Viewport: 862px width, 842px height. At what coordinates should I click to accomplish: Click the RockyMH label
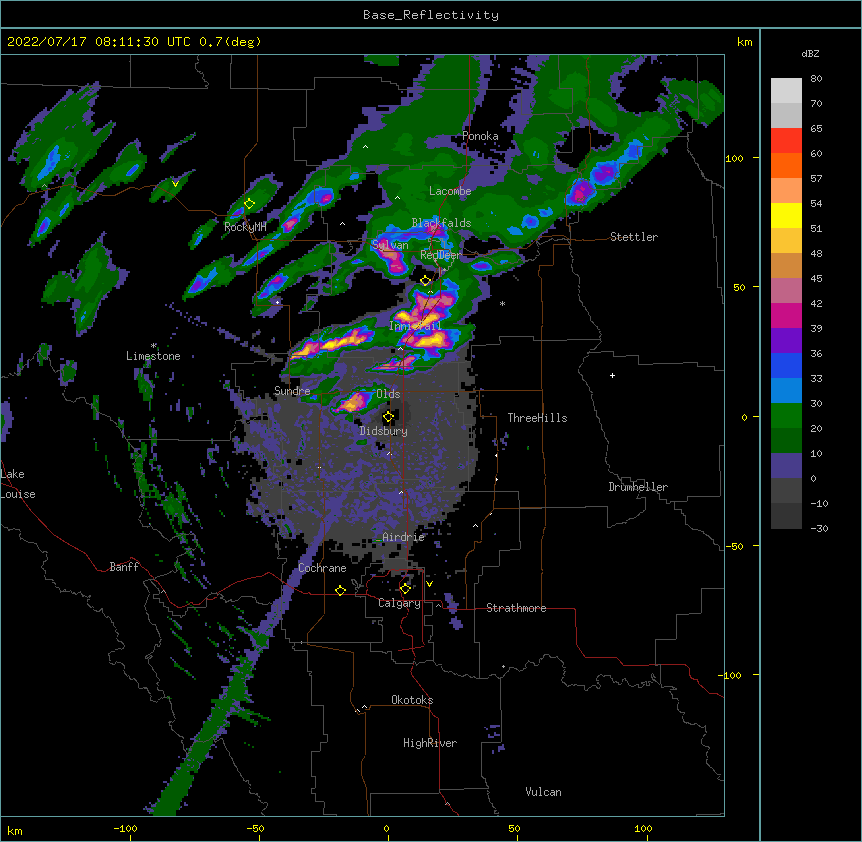(x=245, y=227)
